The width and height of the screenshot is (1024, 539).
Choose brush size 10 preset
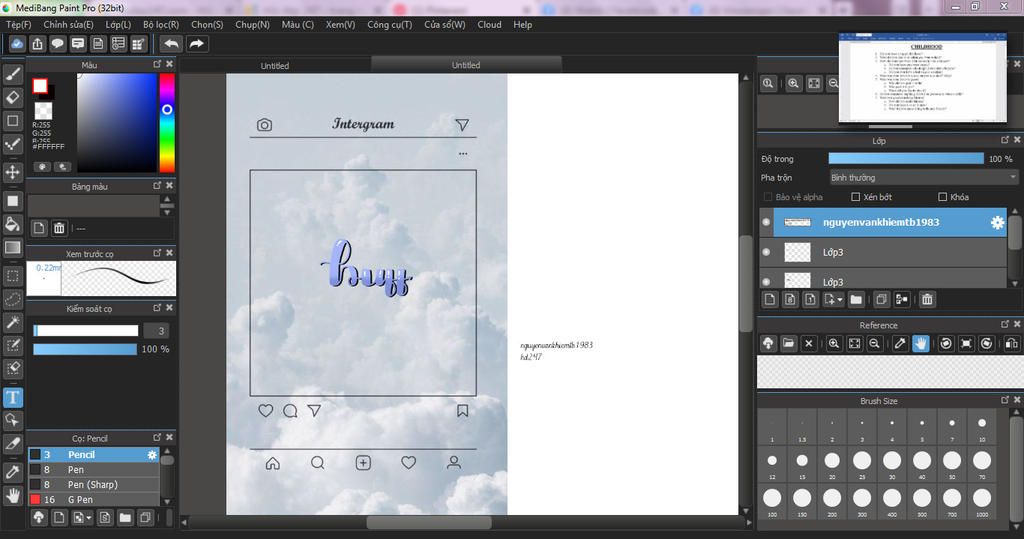point(982,428)
